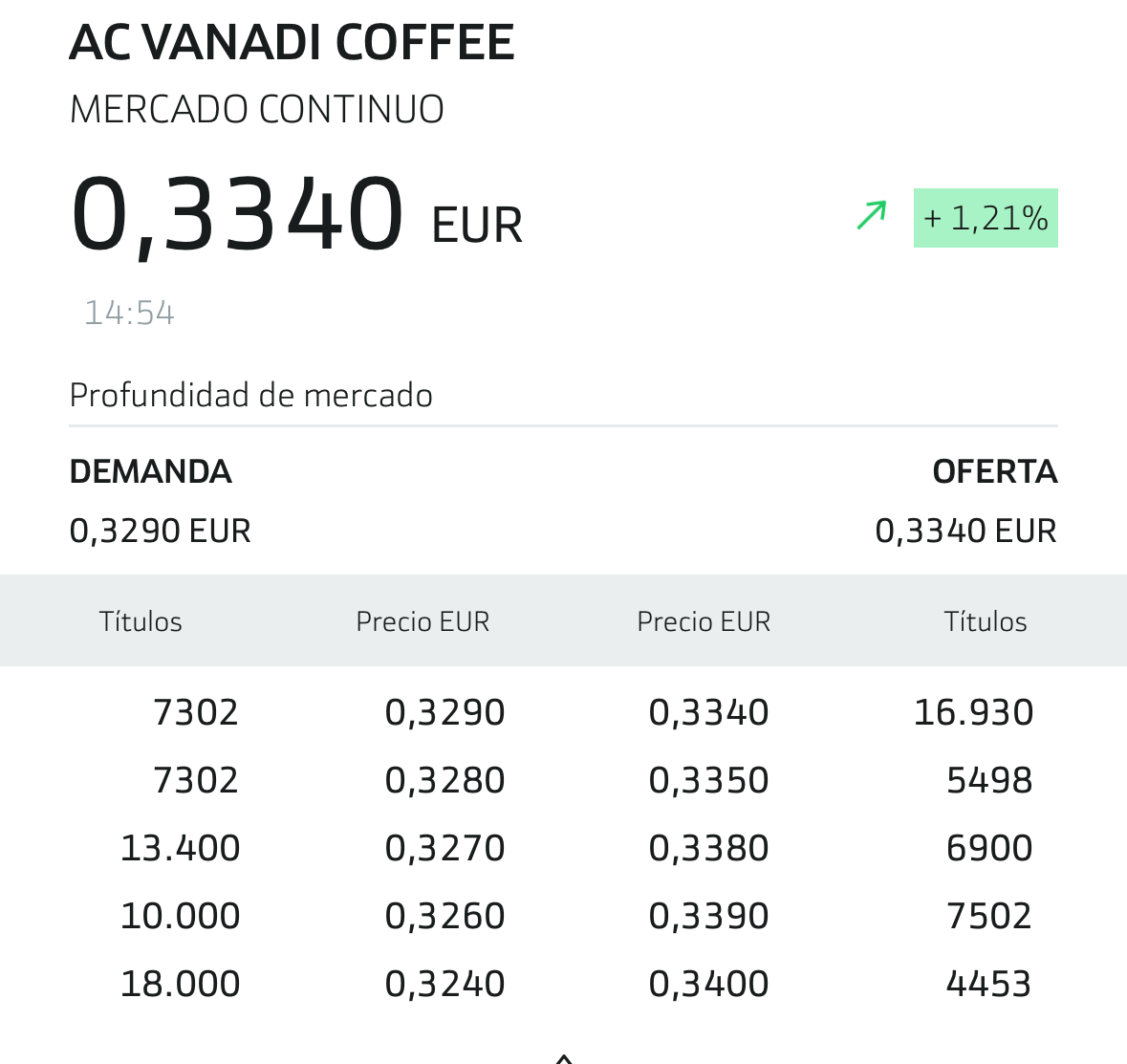Viewport: 1127px width, 1064px height.
Task: Click the 14:54 timestamp
Action: click(129, 313)
